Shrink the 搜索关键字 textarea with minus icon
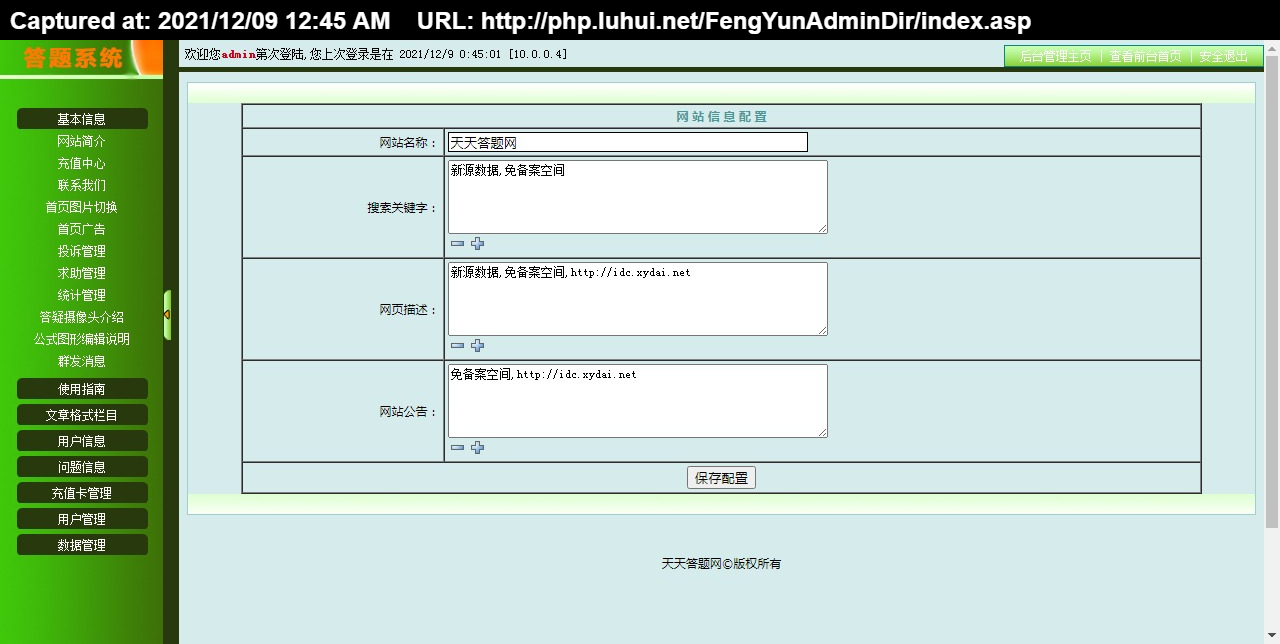 point(457,243)
